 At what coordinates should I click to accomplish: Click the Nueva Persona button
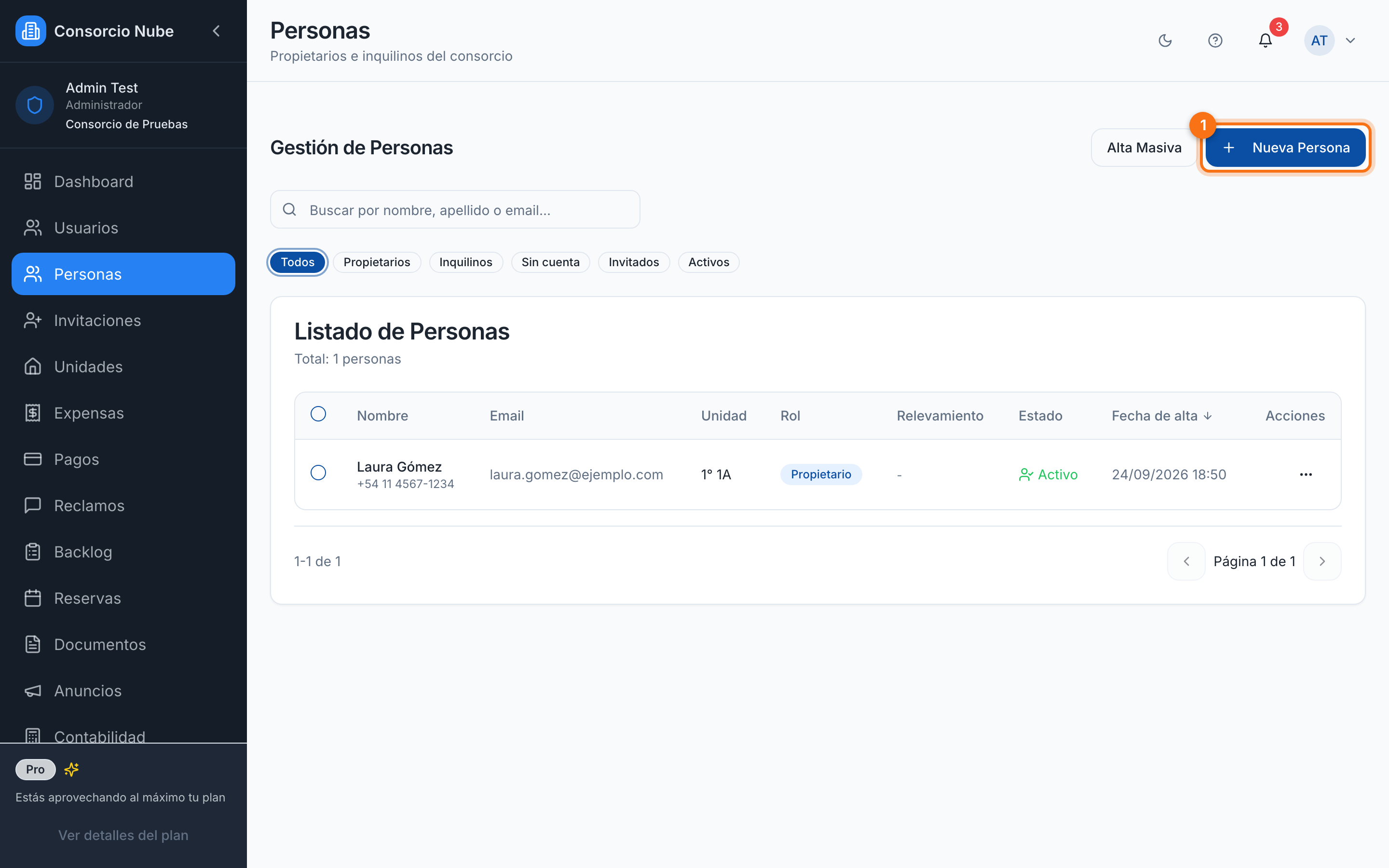pos(1285,148)
